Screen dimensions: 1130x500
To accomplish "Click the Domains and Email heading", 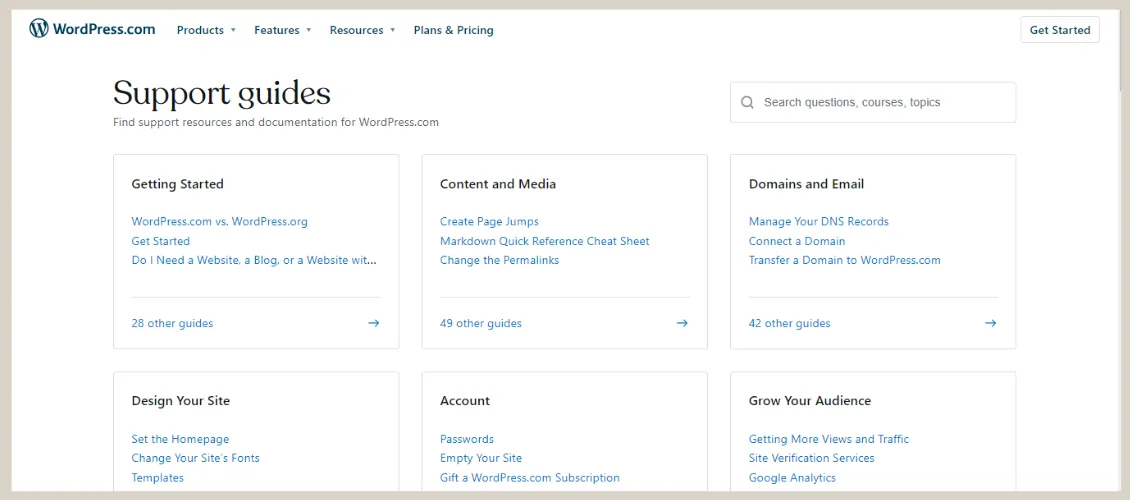I will (806, 184).
